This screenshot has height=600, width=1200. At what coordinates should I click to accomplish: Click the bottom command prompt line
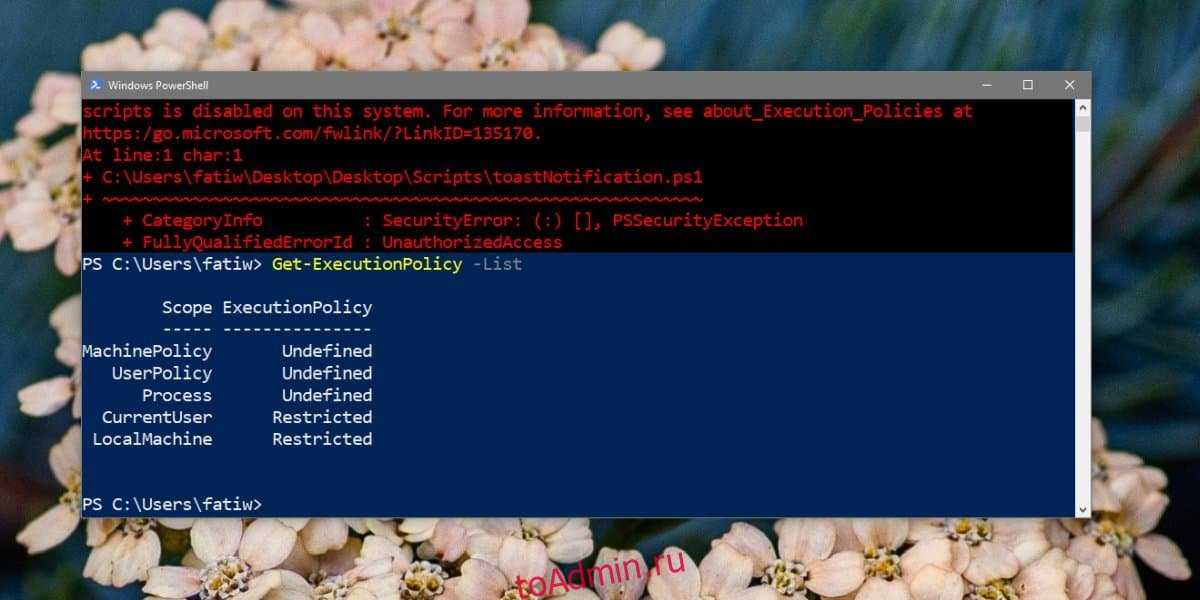[x=172, y=505]
